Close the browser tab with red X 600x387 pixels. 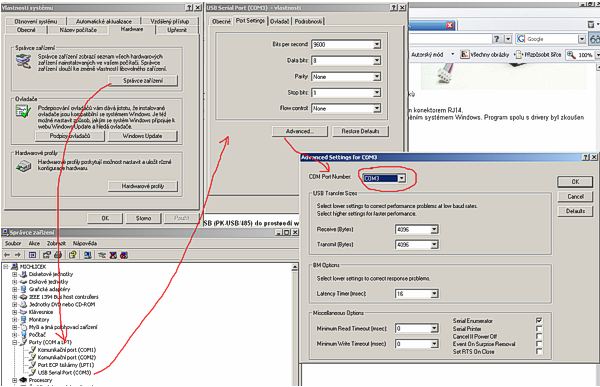click(450, 25)
